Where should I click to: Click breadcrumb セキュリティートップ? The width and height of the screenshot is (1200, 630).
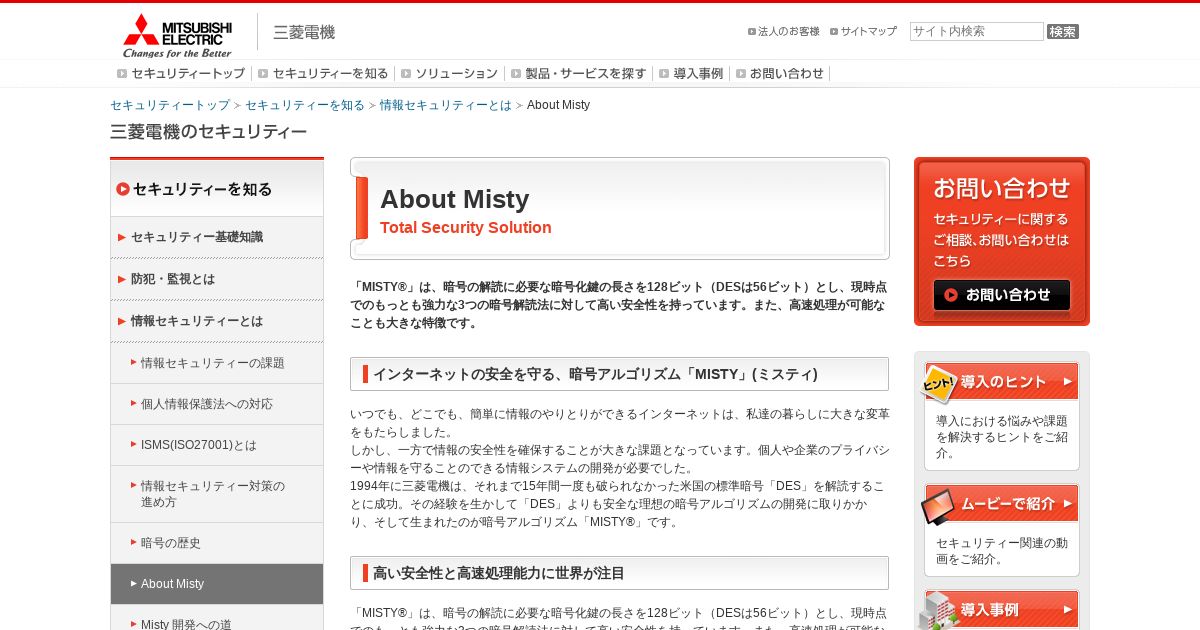[x=170, y=105]
